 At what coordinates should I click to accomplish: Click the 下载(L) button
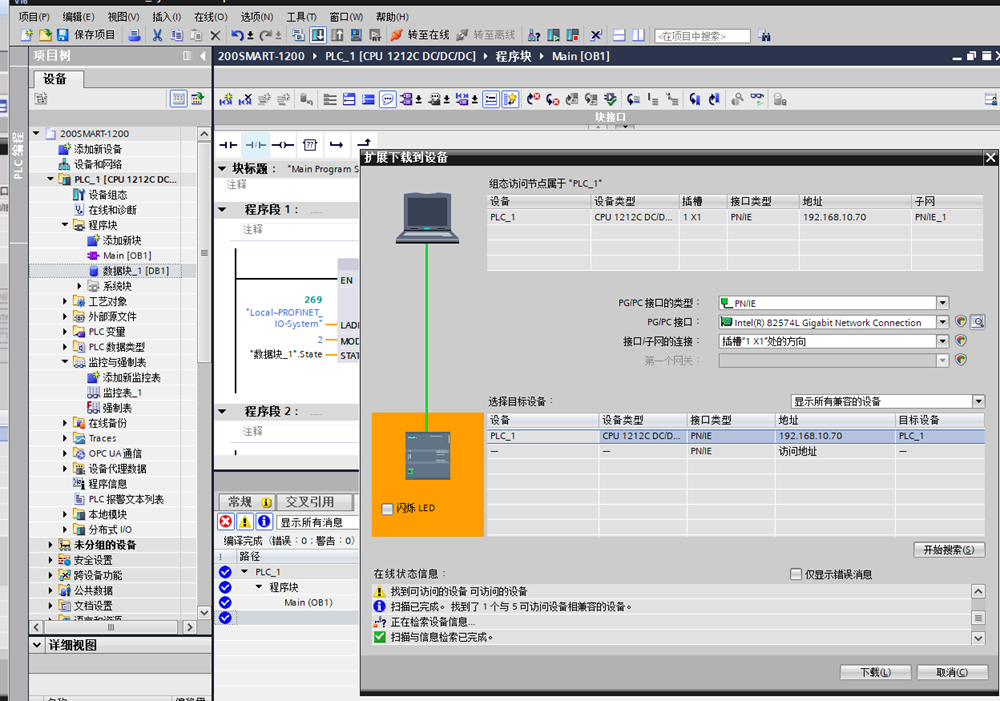pos(876,672)
